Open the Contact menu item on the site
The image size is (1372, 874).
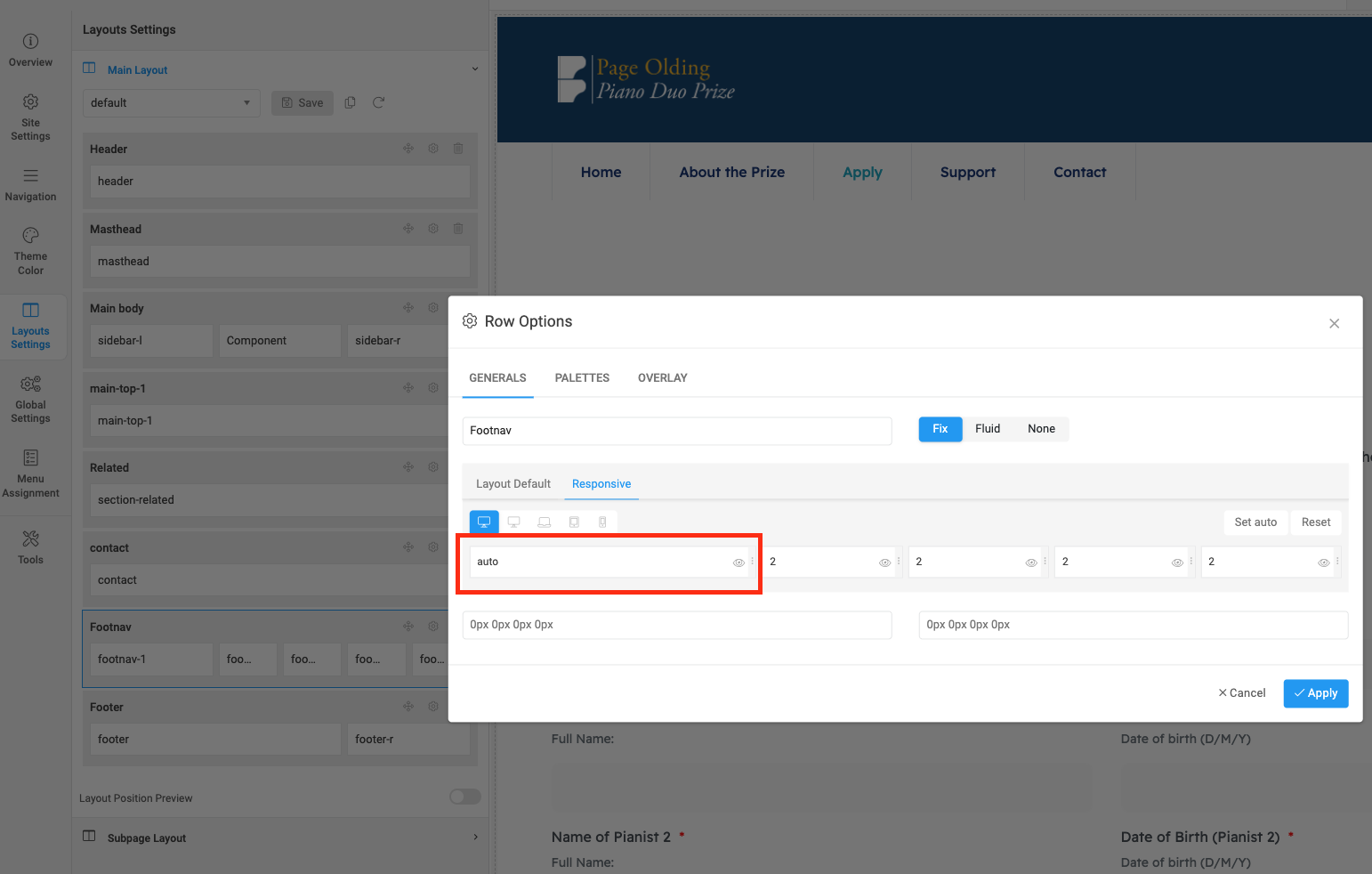[x=1080, y=173]
